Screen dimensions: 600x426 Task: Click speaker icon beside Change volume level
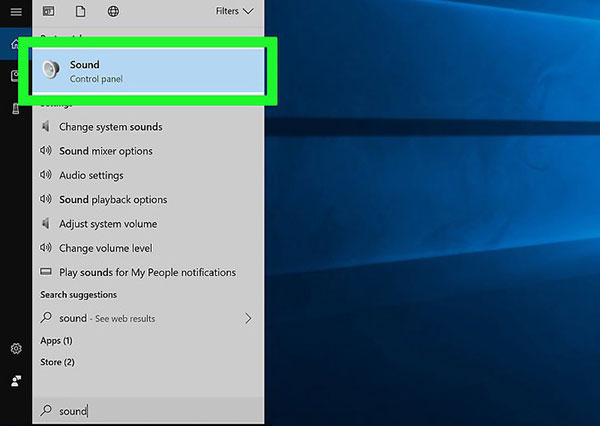click(x=46, y=247)
